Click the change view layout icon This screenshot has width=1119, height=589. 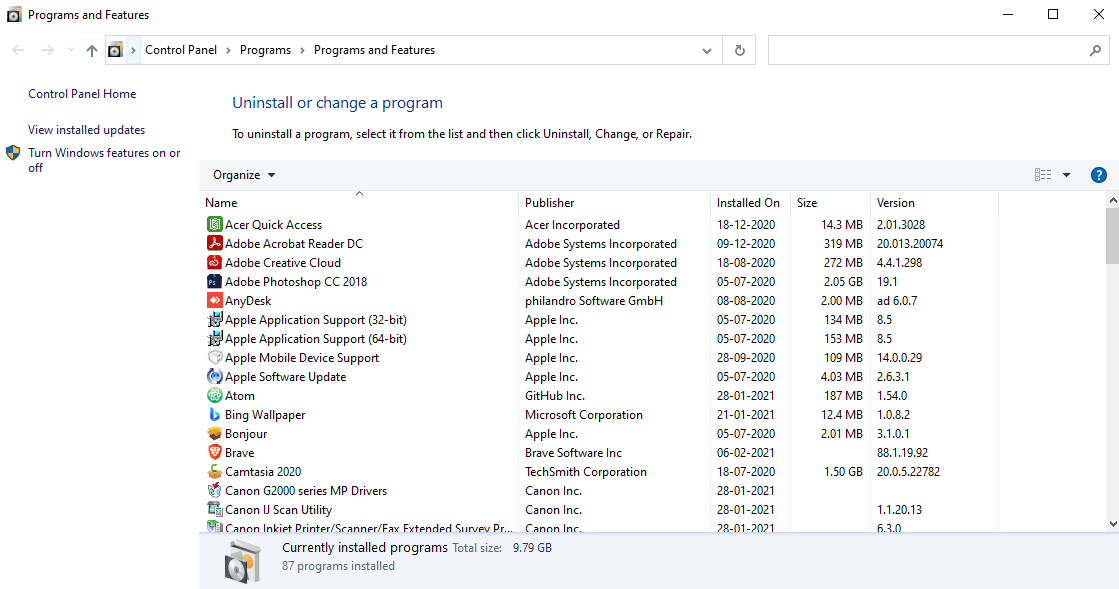(1043, 175)
